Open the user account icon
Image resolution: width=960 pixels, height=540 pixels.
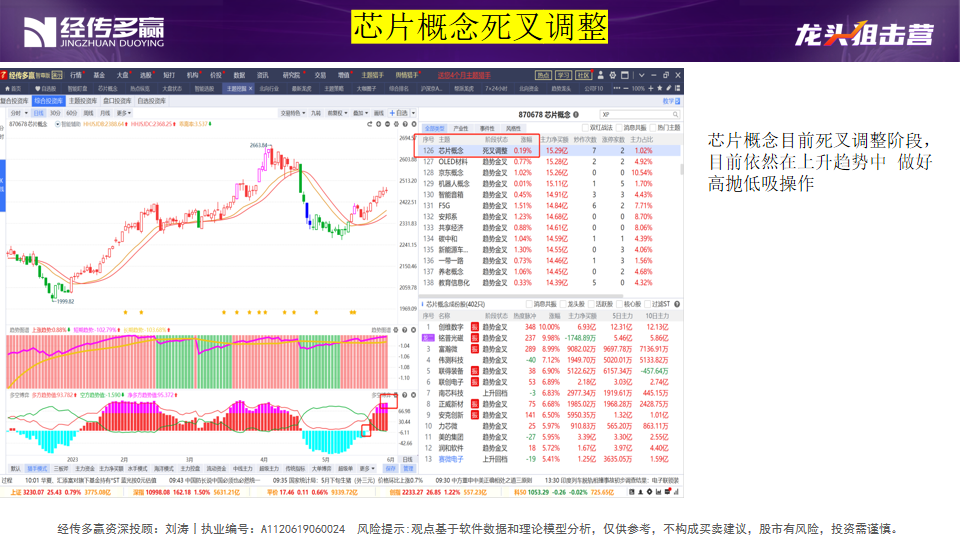[601, 75]
